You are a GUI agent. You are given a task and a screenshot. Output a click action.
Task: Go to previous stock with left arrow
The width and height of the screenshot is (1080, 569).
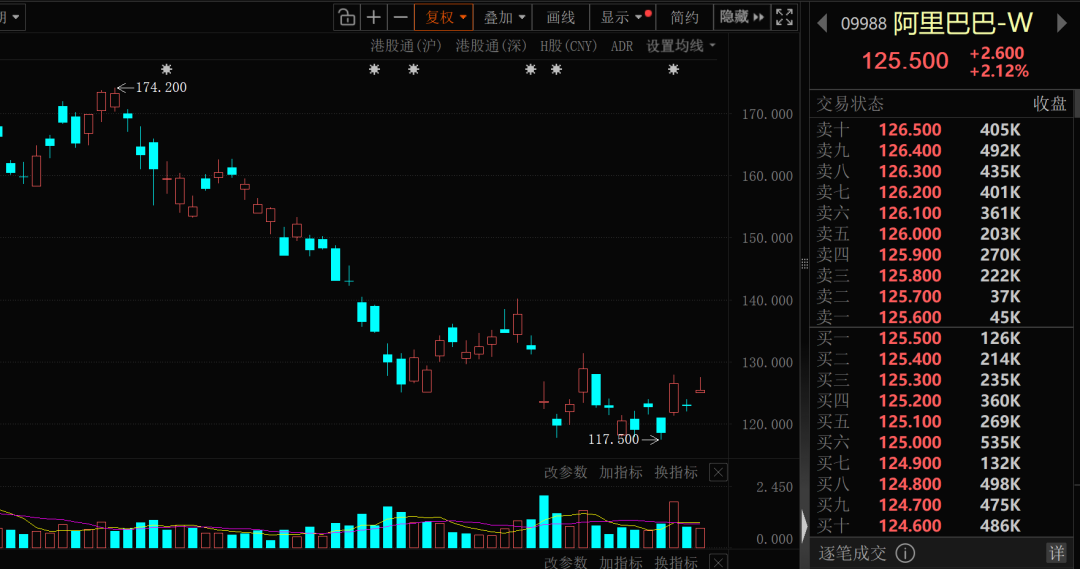(822, 24)
